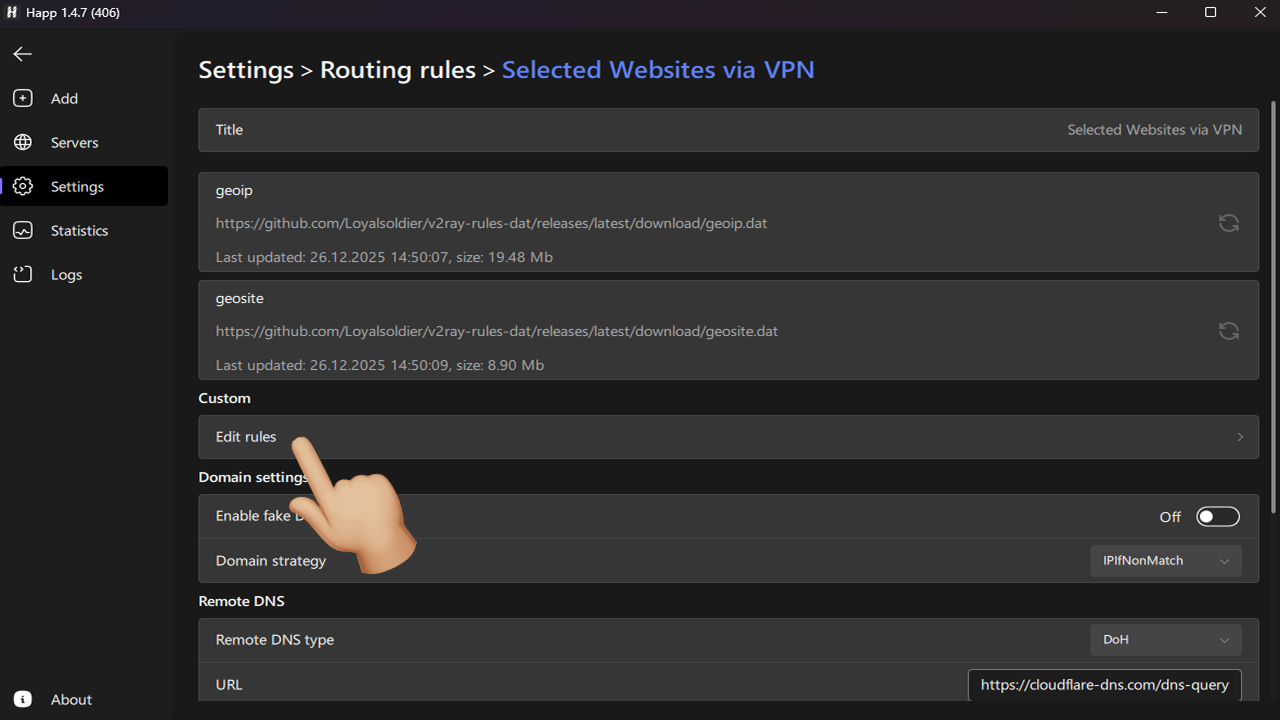Update the geosite.dat file
Viewport: 1280px width, 720px height.
1228,330
